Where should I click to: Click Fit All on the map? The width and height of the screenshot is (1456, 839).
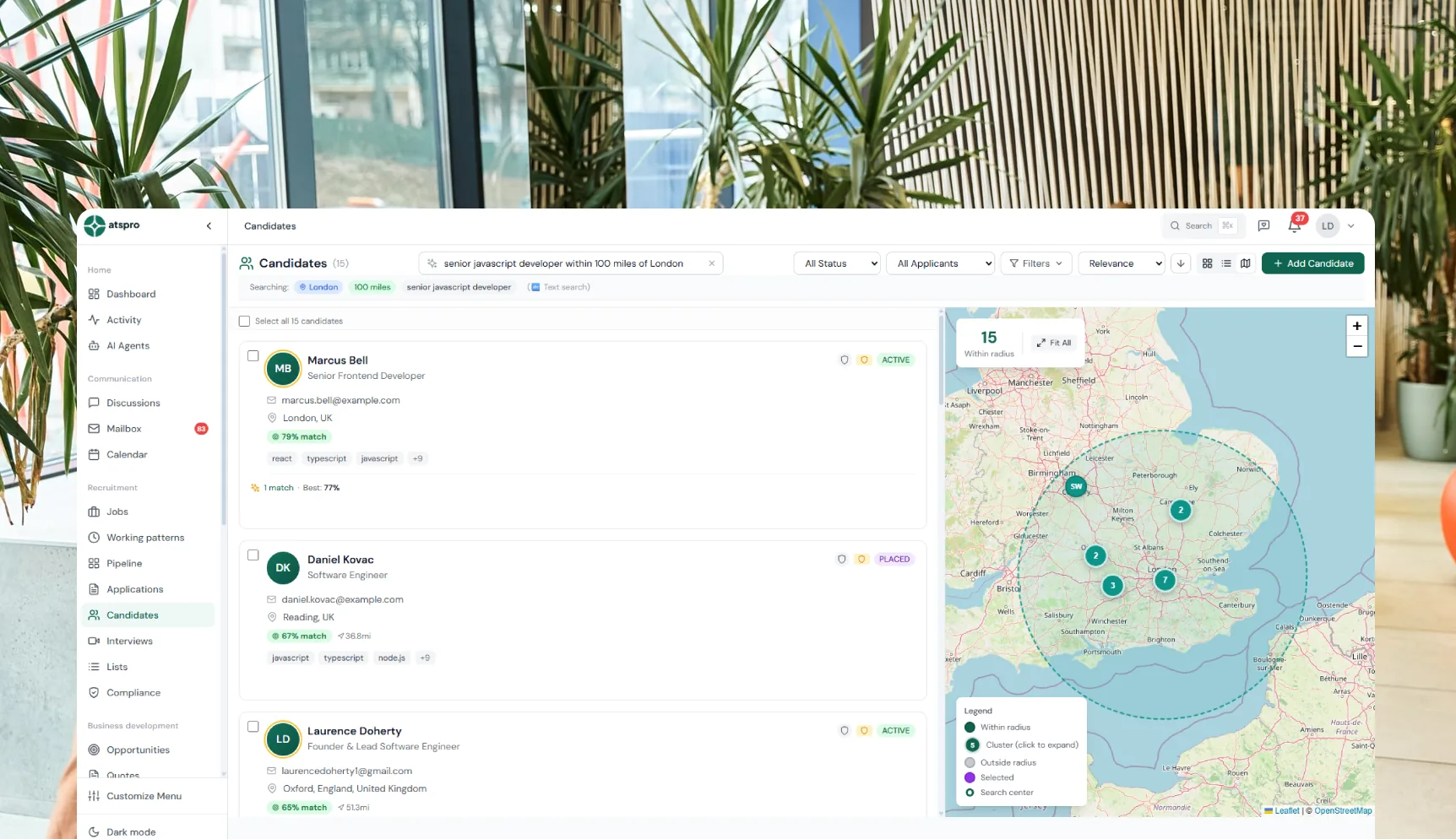coord(1053,343)
